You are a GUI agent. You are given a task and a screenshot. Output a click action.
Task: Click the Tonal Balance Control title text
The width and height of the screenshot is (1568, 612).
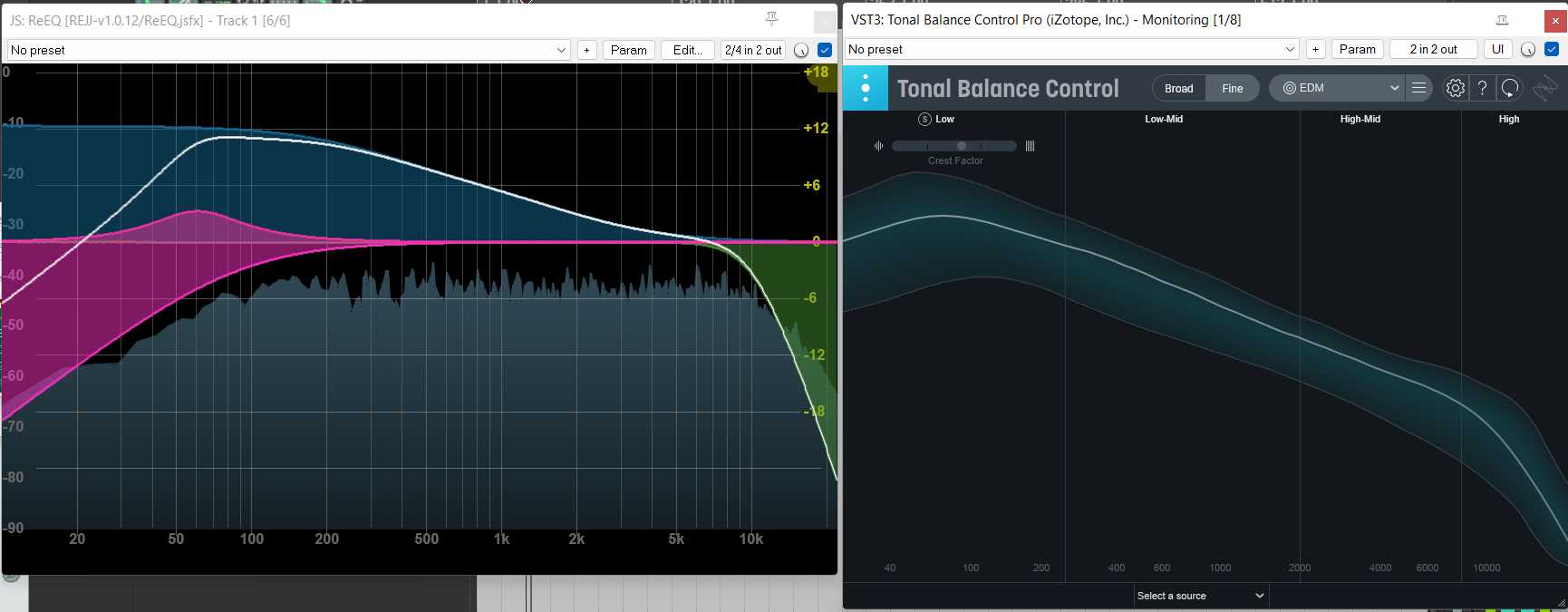point(1008,88)
